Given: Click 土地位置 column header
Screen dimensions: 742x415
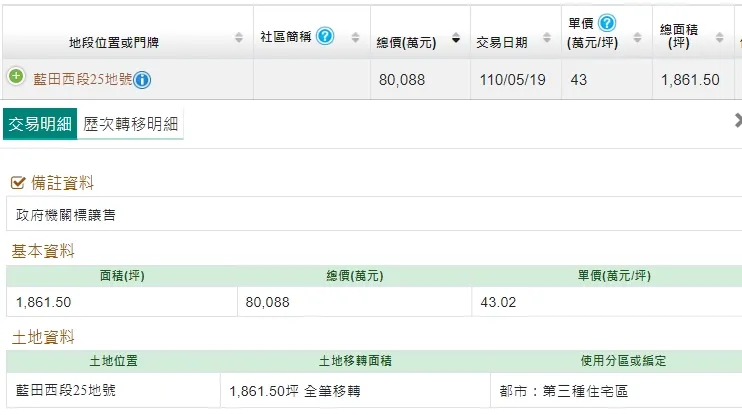Looking at the screenshot, I should tap(114, 361).
